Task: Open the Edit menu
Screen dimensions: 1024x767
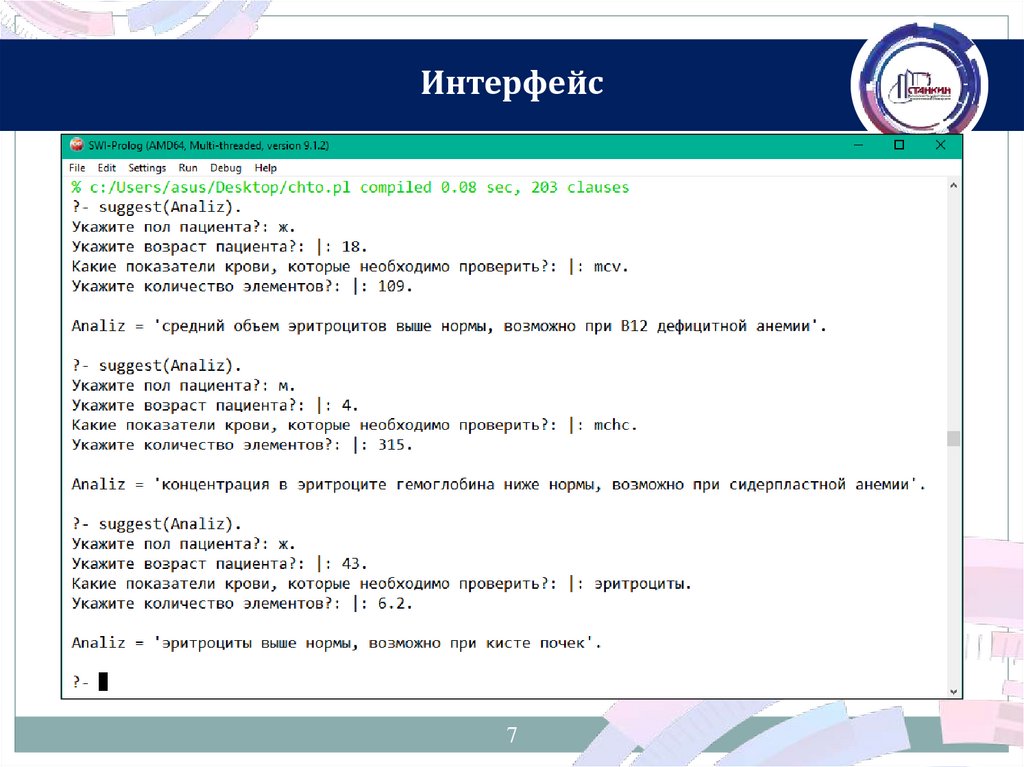Action: pos(106,168)
